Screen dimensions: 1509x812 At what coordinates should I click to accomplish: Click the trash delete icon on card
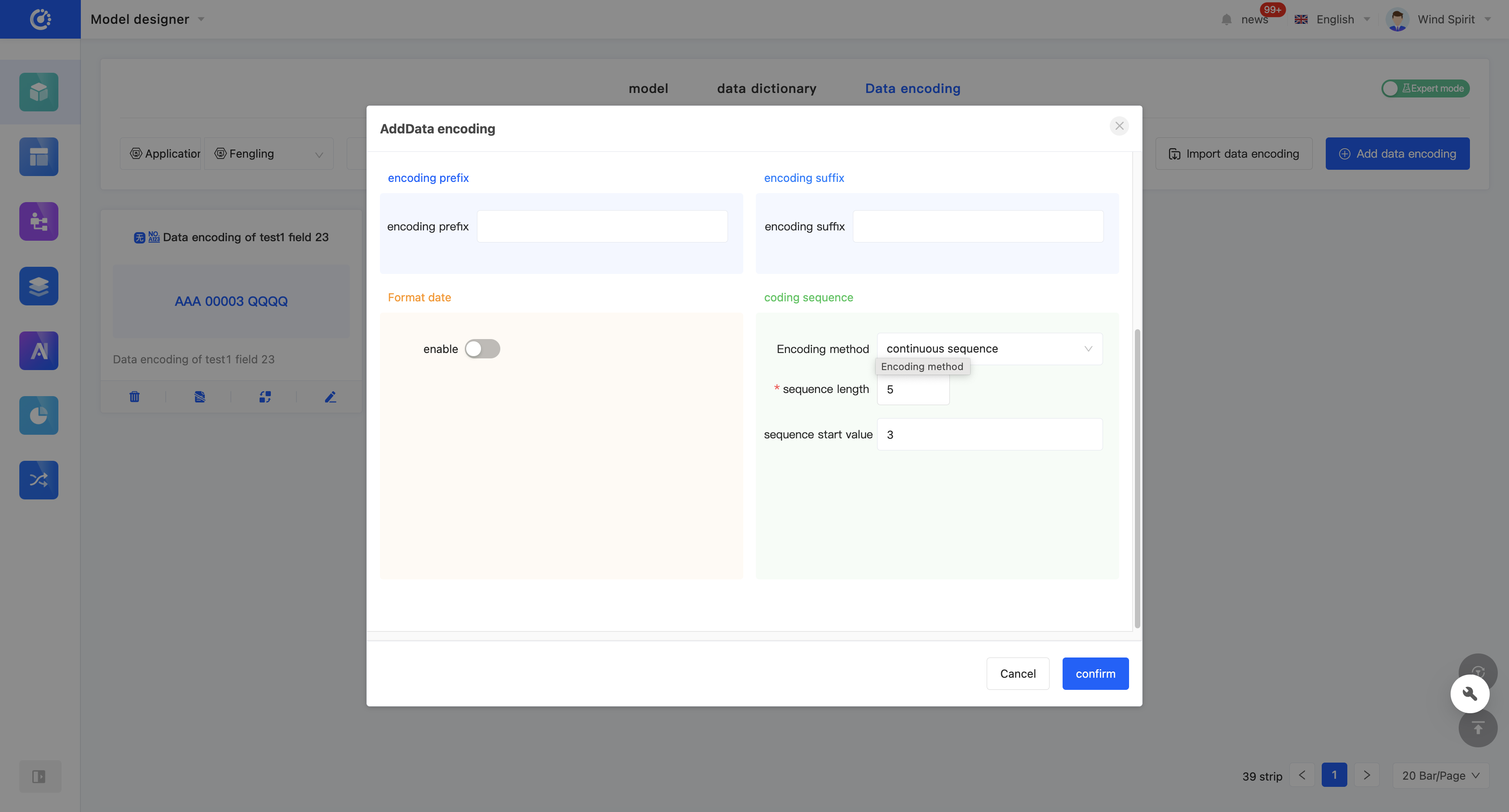(134, 397)
